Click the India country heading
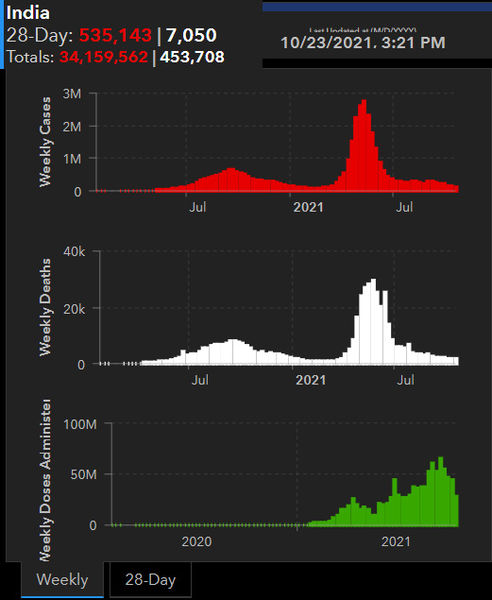This screenshot has height=600, width=492. tap(28, 13)
